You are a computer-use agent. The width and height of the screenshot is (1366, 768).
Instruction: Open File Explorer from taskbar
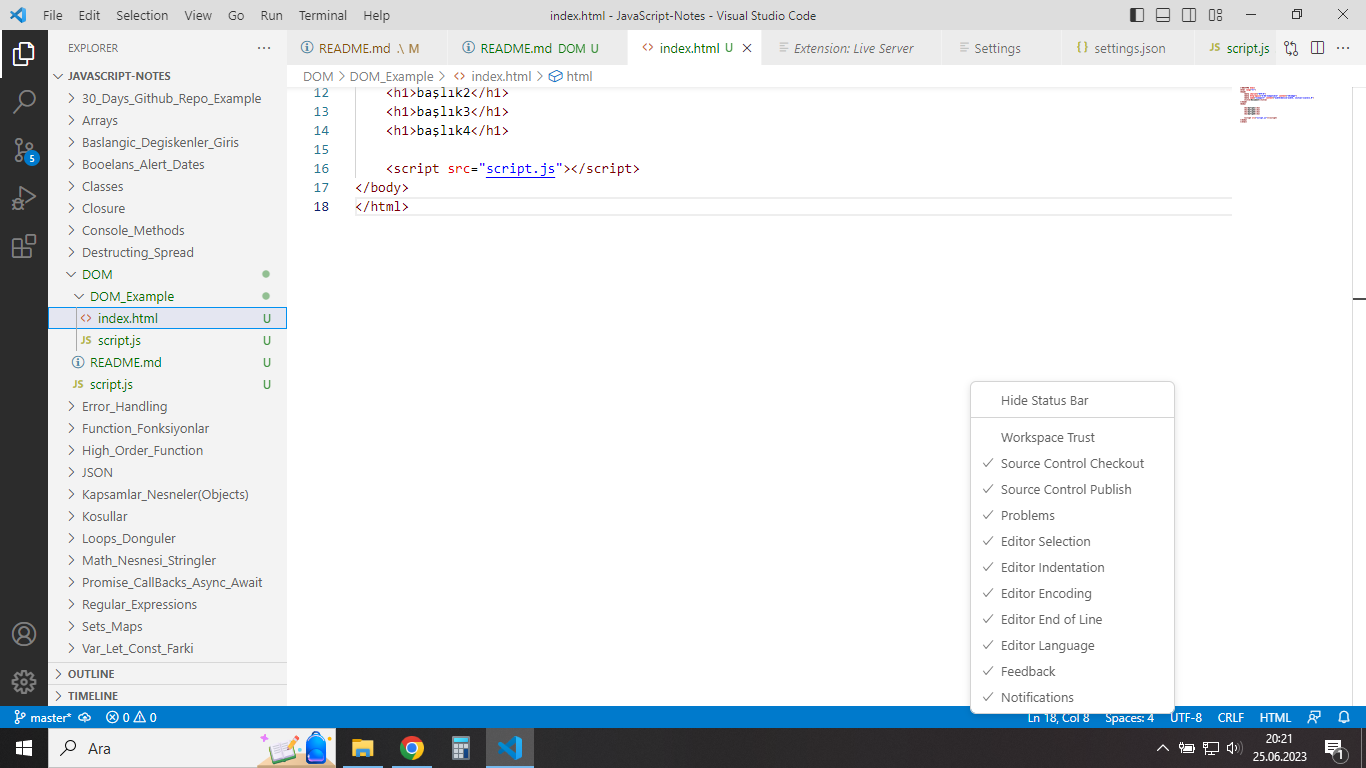pyautogui.click(x=362, y=748)
